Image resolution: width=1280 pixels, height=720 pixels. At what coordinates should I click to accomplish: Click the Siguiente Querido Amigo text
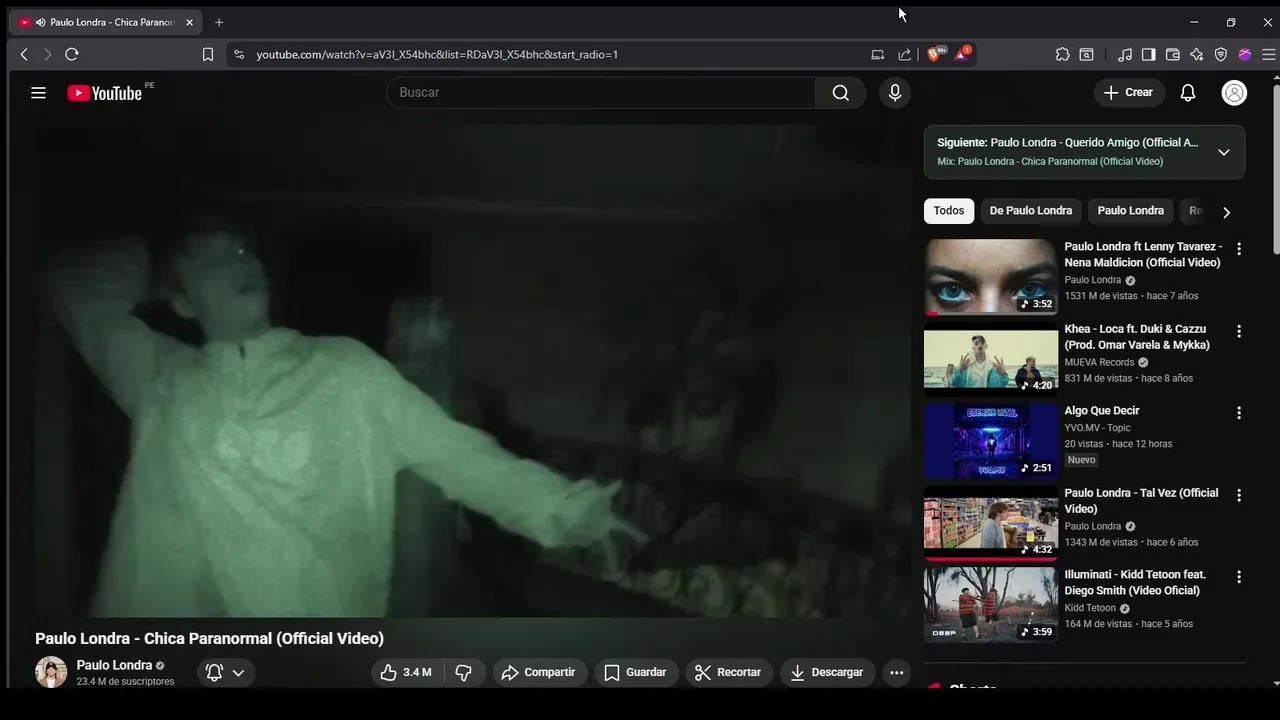click(x=1067, y=143)
